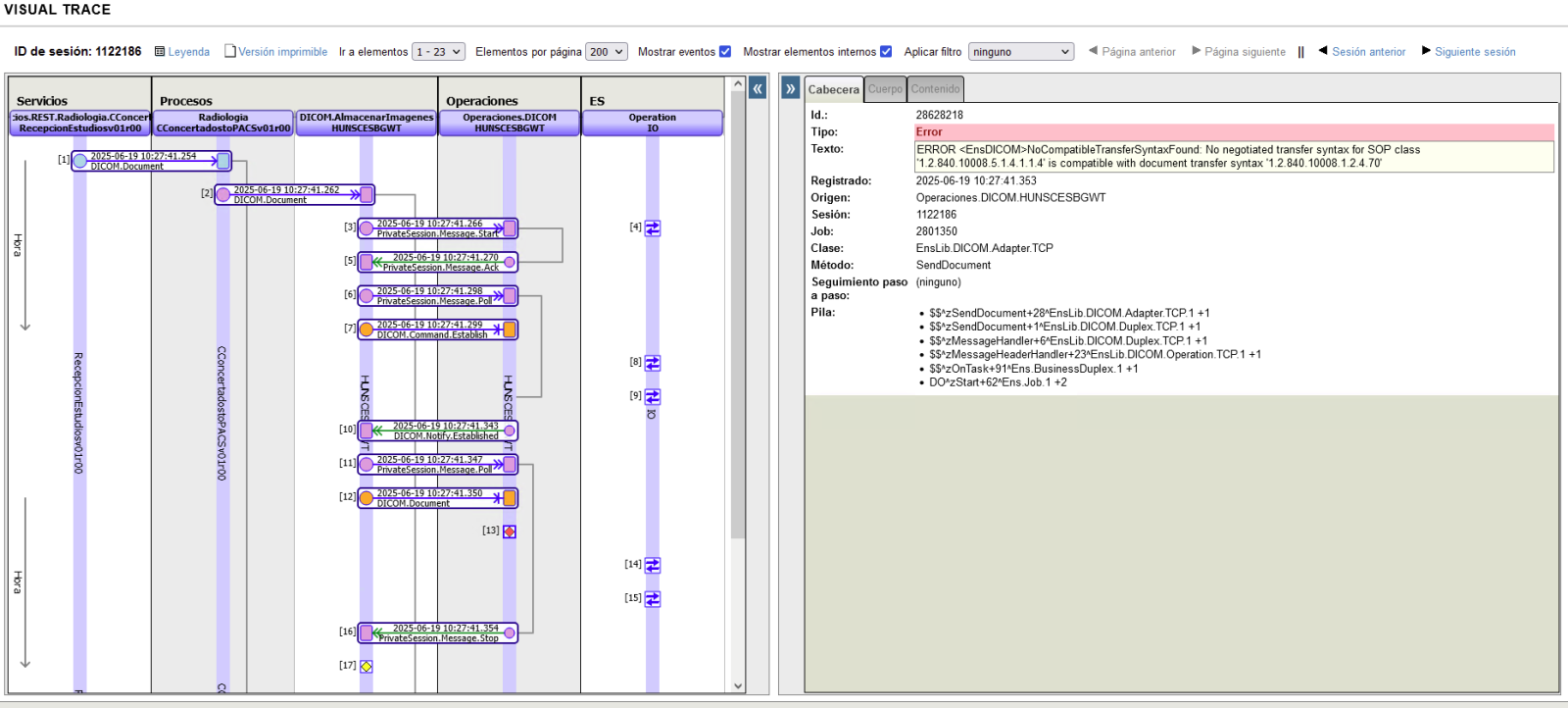1568x708 pixels.
Task: Click the Operation IO column header
Action: point(653,123)
